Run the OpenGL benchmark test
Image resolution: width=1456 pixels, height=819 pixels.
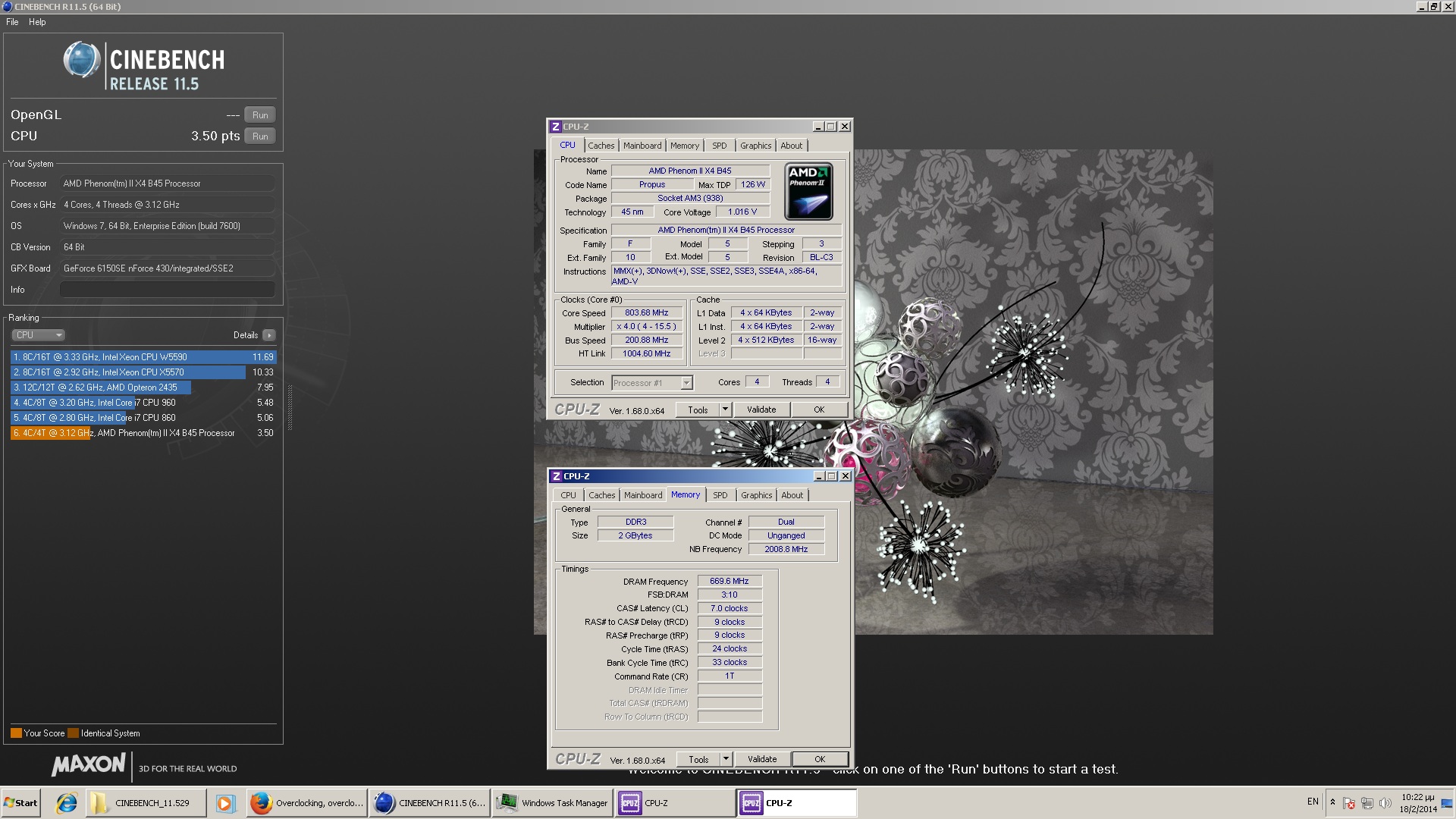[x=260, y=115]
